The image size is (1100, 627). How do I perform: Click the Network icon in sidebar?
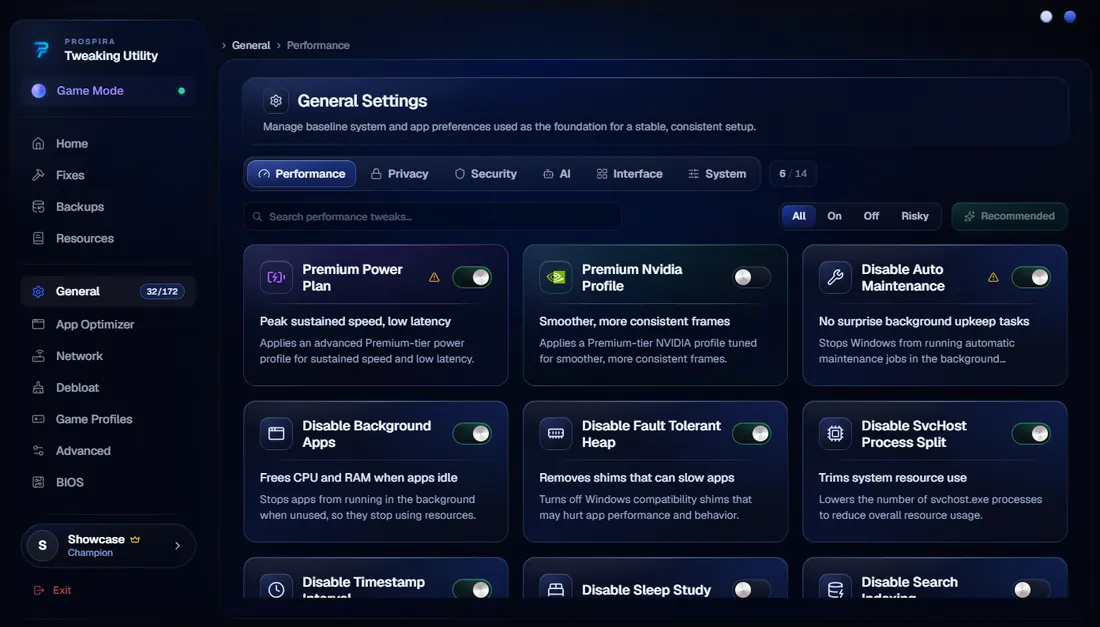point(39,356)
